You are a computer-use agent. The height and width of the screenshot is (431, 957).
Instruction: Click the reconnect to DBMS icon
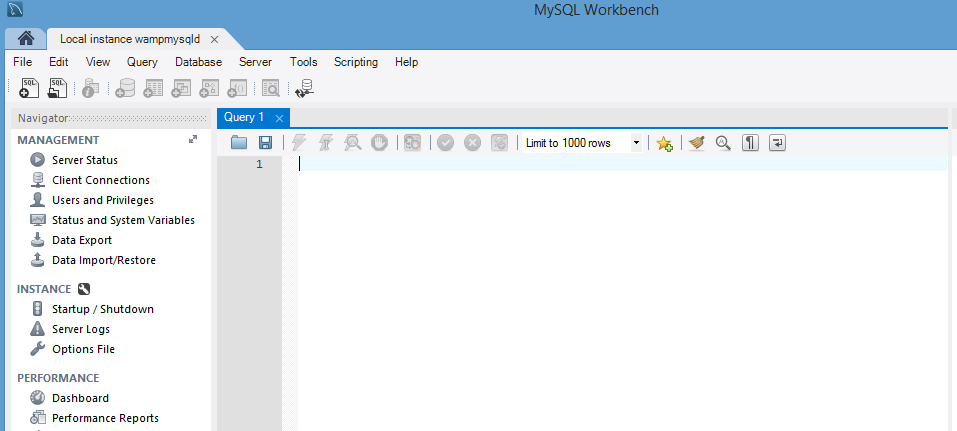(x=305, y=88)
